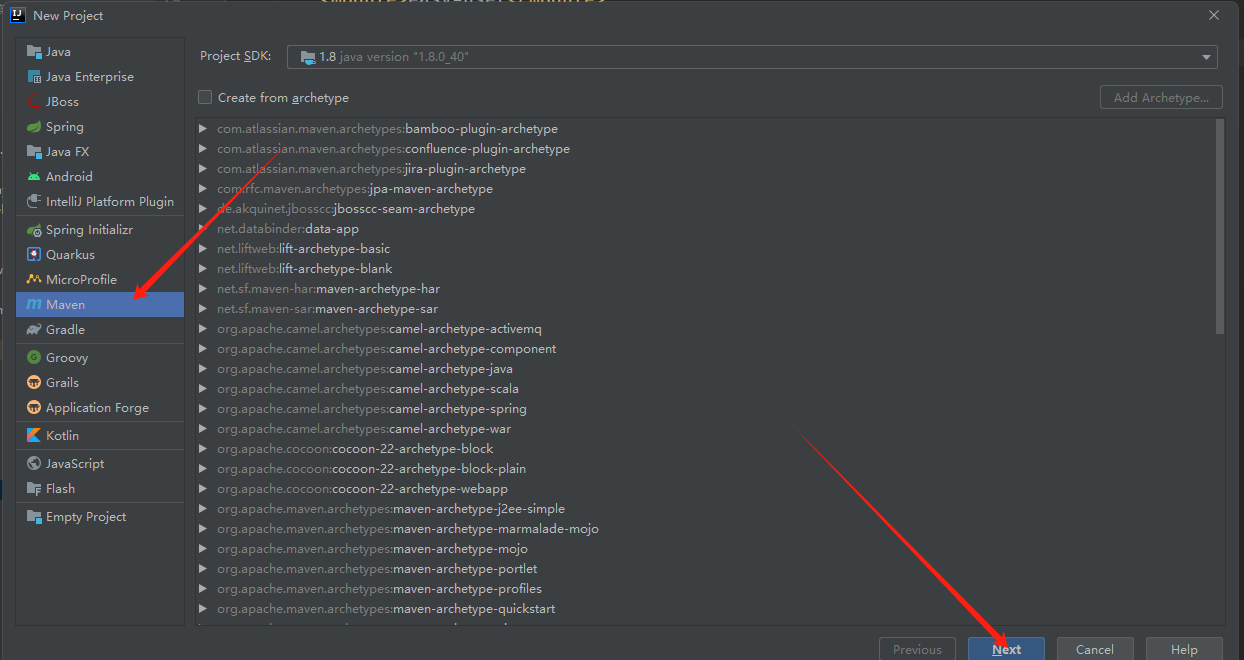1244x660 pixels.
Task: Click the IntelliJ logo in title bar
Action: click(x=17, y=15)
